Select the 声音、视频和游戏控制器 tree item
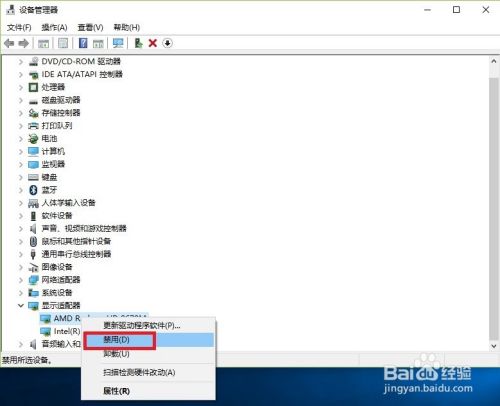The width and height of the screenshot is (500, 406). pos(84,229)
